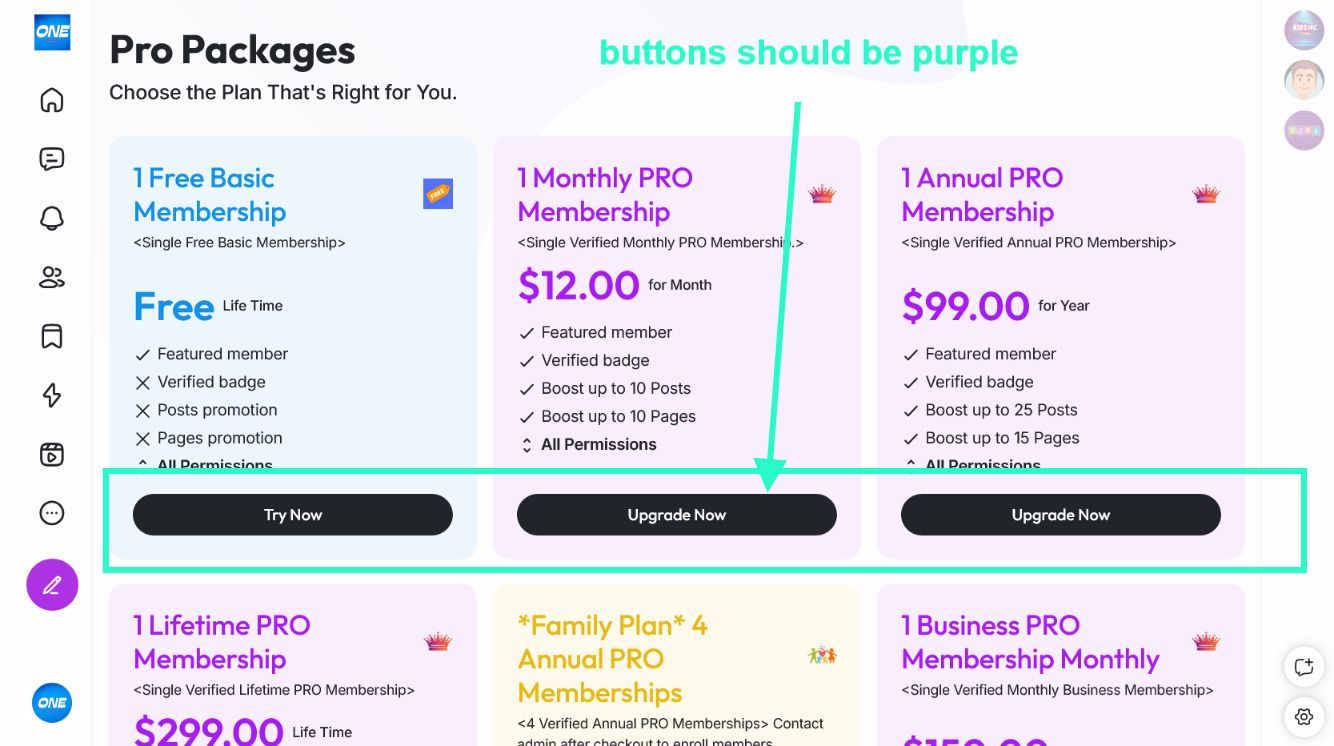Click the purple compose pencil button
Viewport: 1334px width, 746px height.
tap(52, 585)
